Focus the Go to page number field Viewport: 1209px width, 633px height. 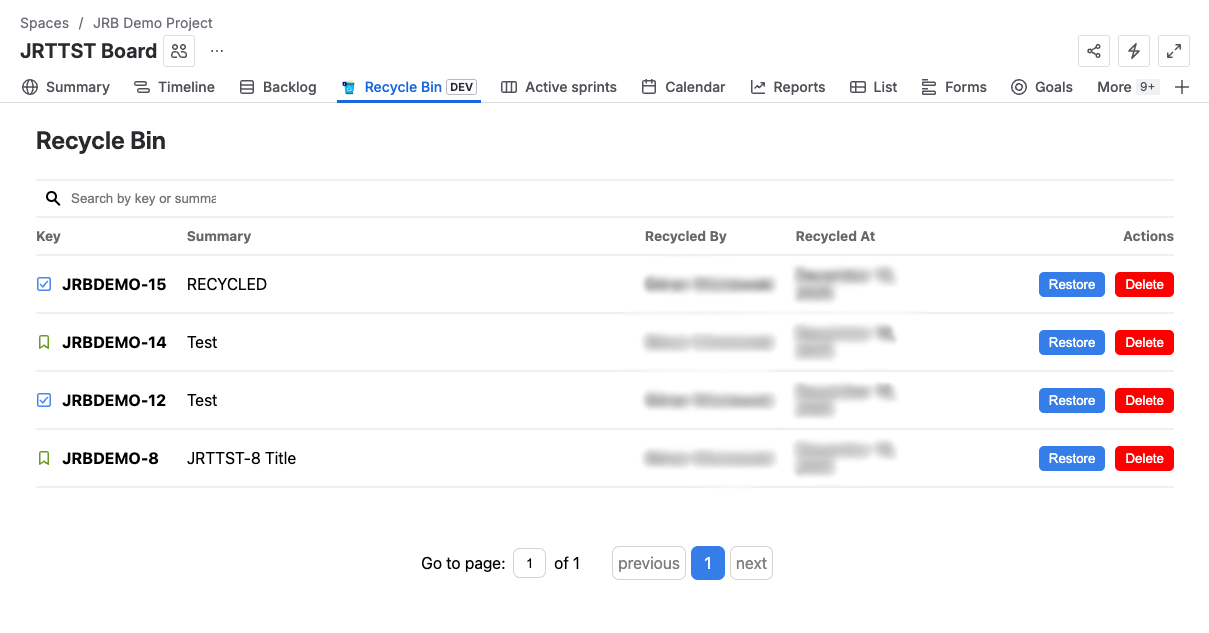529,563
